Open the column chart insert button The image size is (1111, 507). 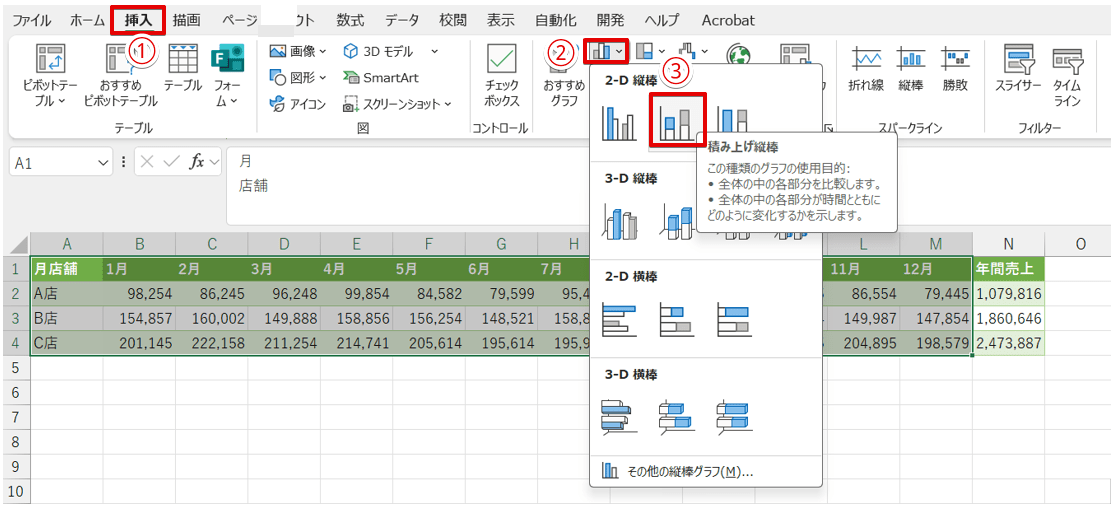coord(606,51)
